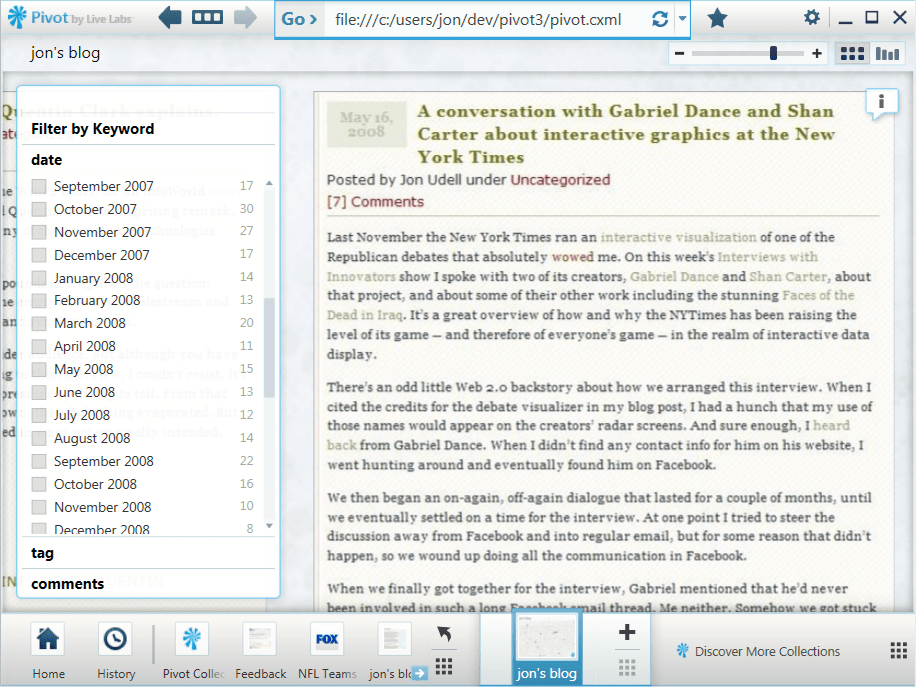
Task: Click the favorites star icon
Action: (717, 19)
